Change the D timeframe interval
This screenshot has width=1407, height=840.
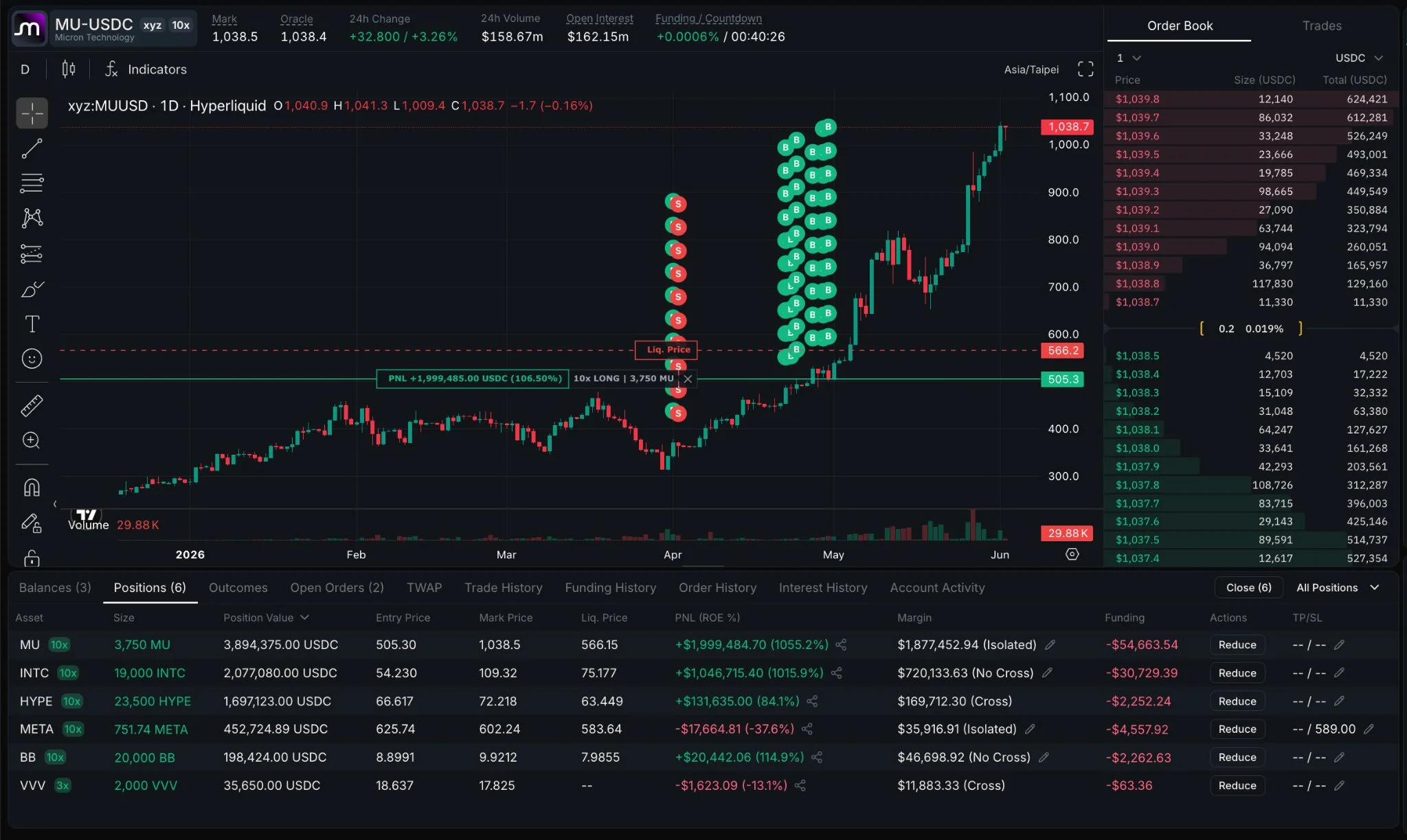pyautogui.click(x=25, y=69)
